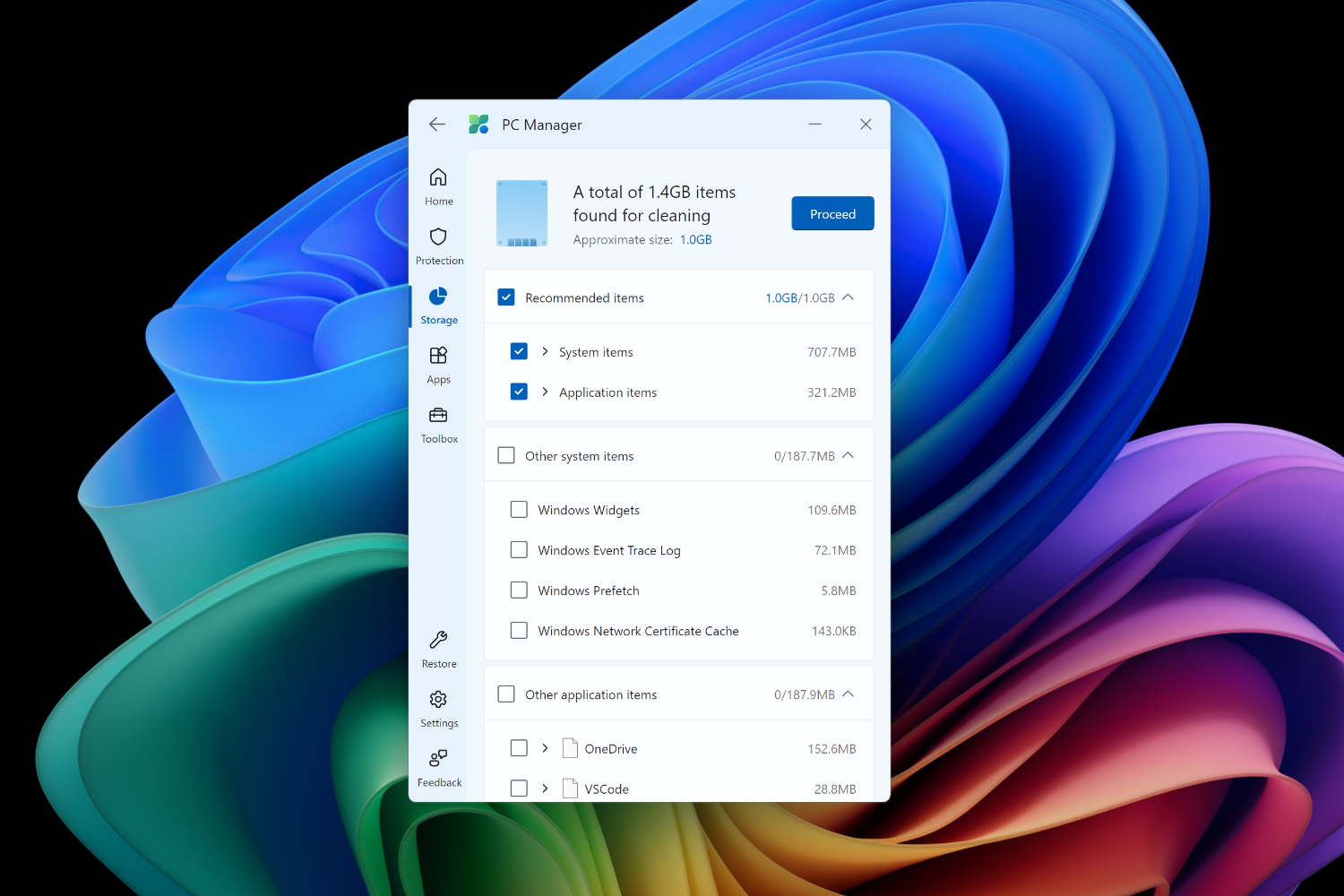This screenshot has height=896, width=1344.
Task: Collapse the Other application items section
Action: [849, 694]
